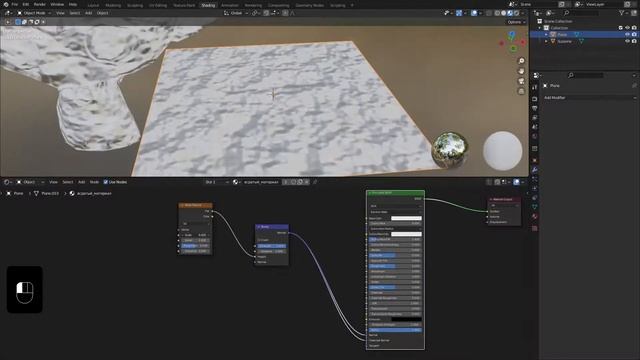Select solid viewport shading
640x360 pixels.
coord(504,13)
